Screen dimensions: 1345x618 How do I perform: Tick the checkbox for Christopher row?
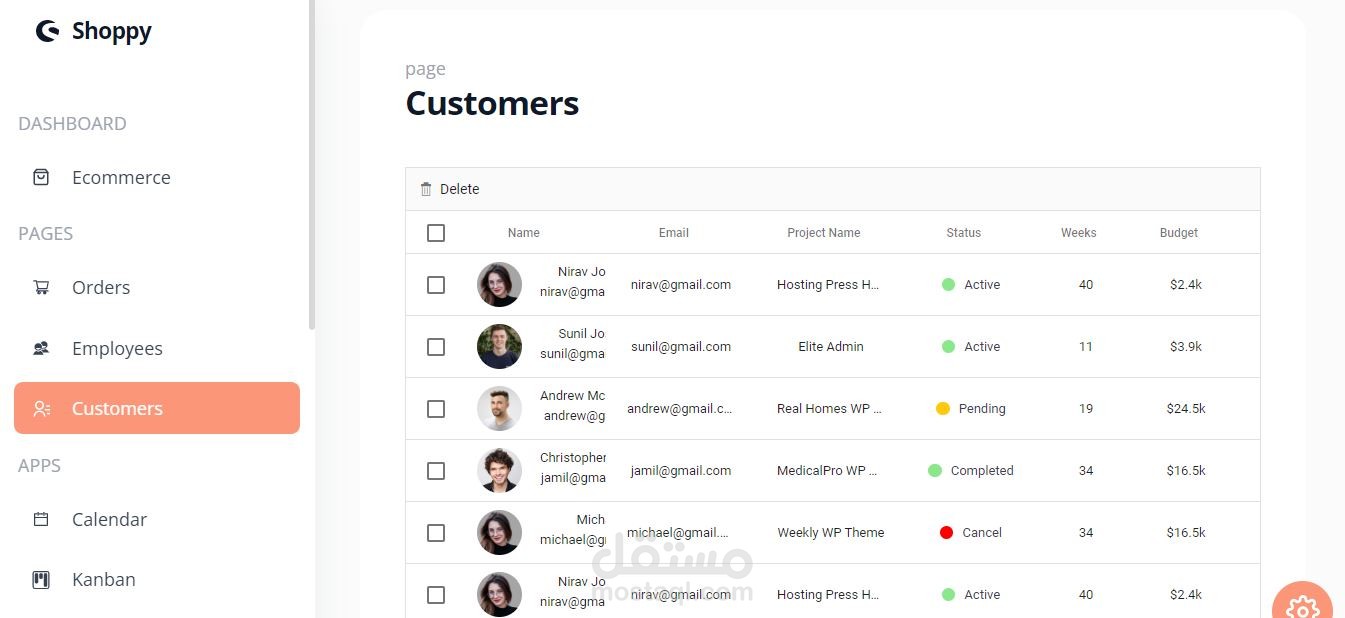tap(436, 471)
